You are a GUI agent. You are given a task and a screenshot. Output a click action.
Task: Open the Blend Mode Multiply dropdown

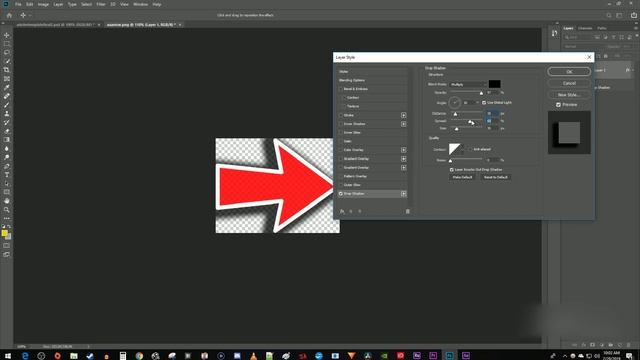pos(468,84)
